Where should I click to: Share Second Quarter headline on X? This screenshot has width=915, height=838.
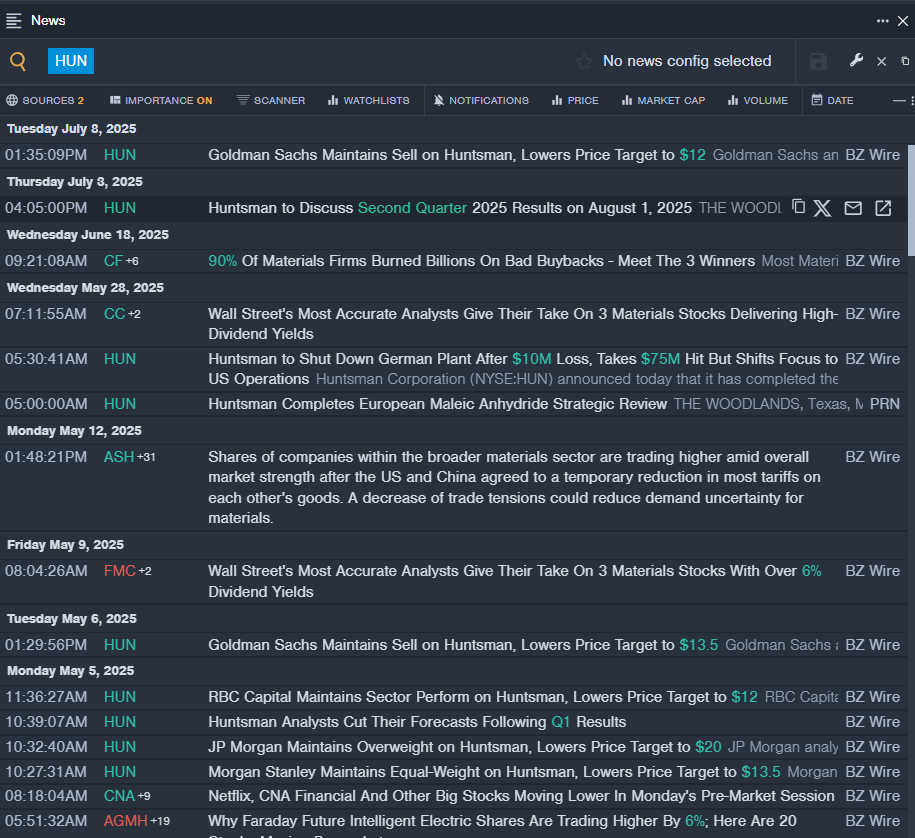tap(822, 208)
